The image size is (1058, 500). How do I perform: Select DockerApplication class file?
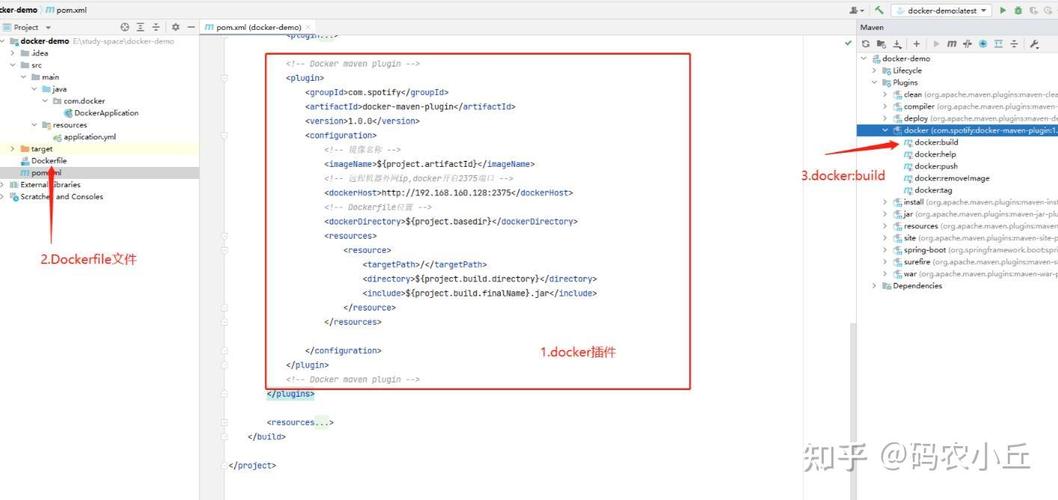101,113
